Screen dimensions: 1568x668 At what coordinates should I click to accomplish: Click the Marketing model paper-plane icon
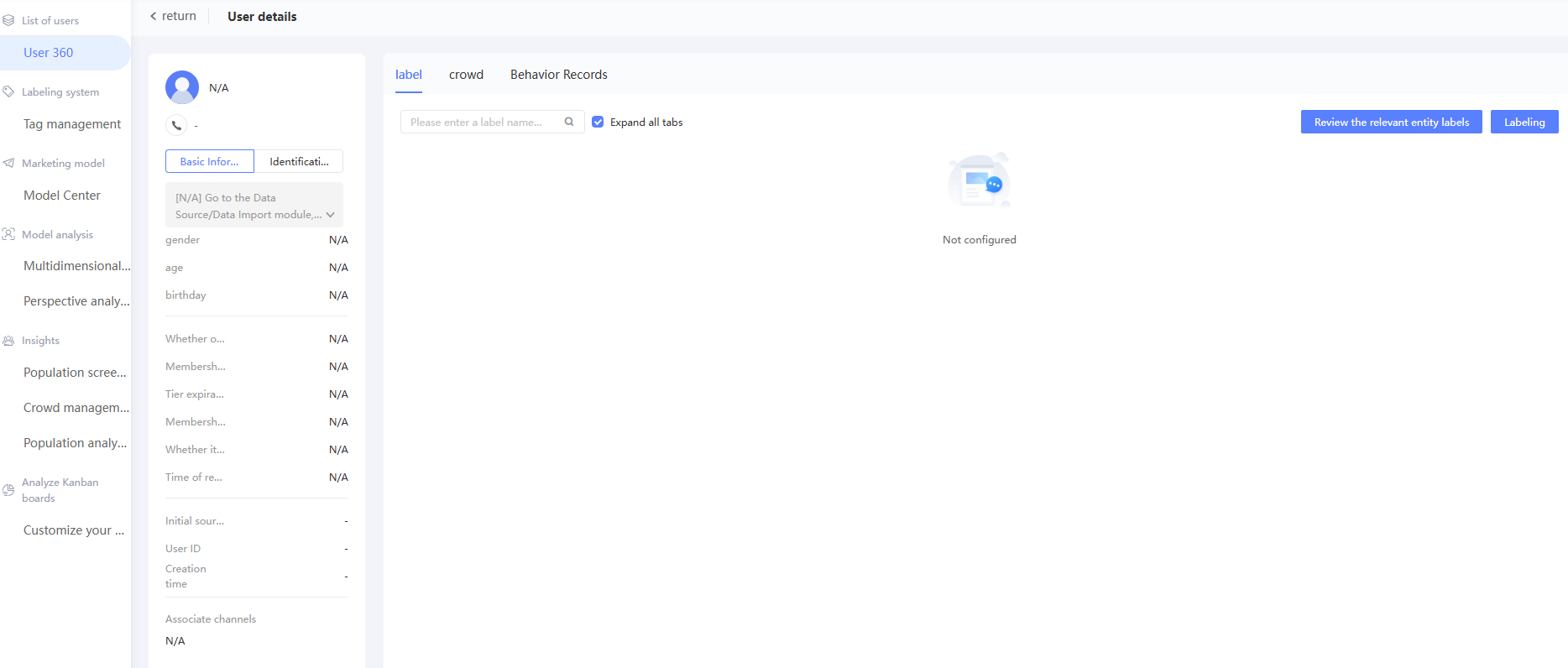click(8, 163)
